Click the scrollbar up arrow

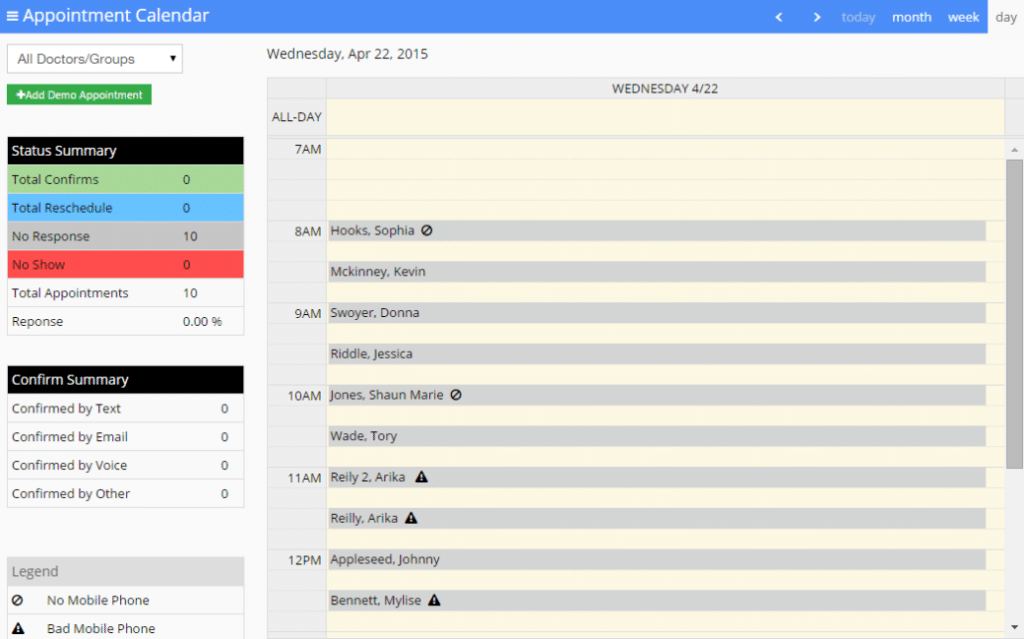click(1014, 150)
